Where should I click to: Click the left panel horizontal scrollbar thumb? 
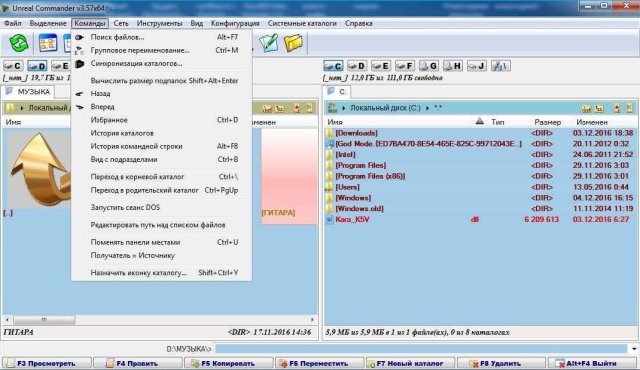44,319
